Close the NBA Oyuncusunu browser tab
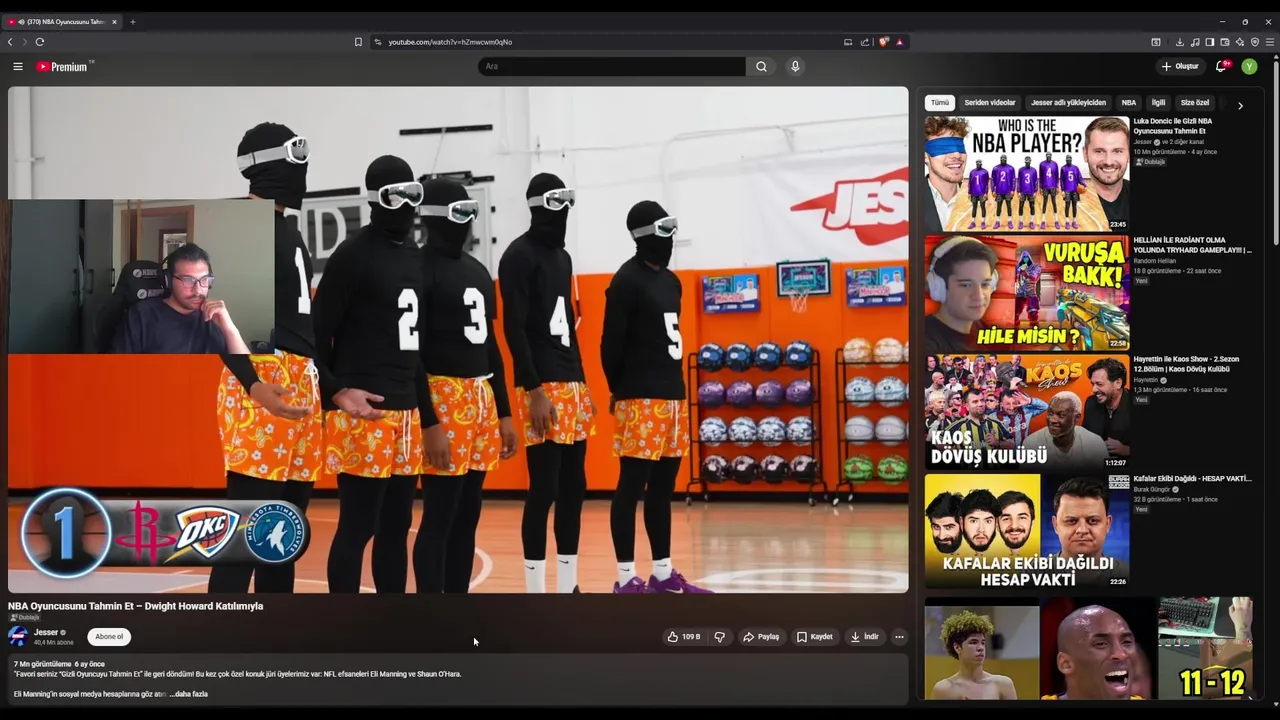1280x720 pixels. coord(114,21)
